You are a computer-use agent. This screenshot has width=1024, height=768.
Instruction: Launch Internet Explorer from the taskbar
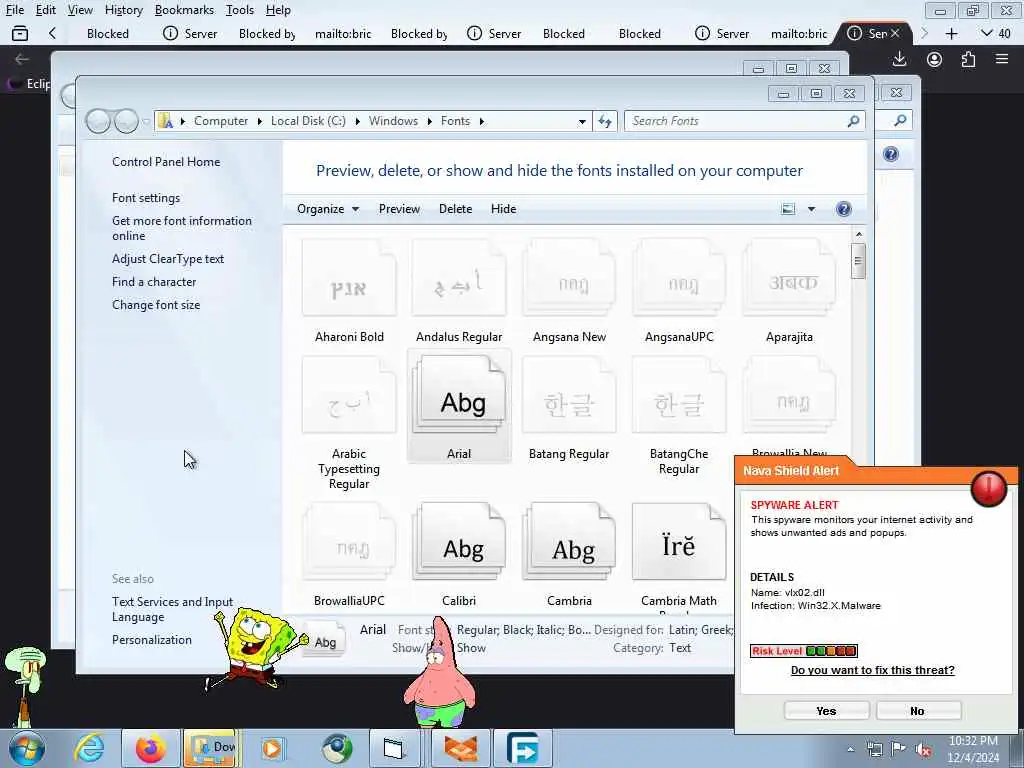(x=89, y=748)
